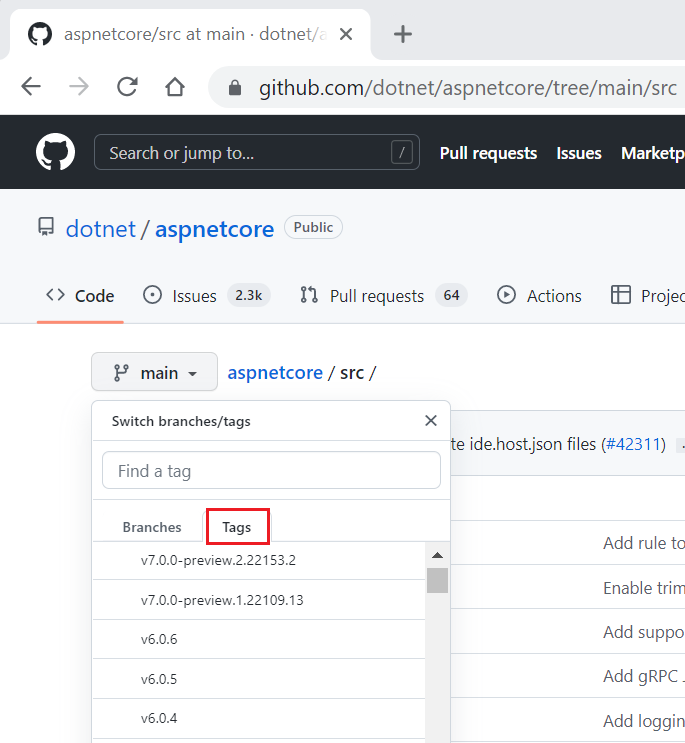Go to browser home page icon
This screenshot has width=685, height=743.
175,87
